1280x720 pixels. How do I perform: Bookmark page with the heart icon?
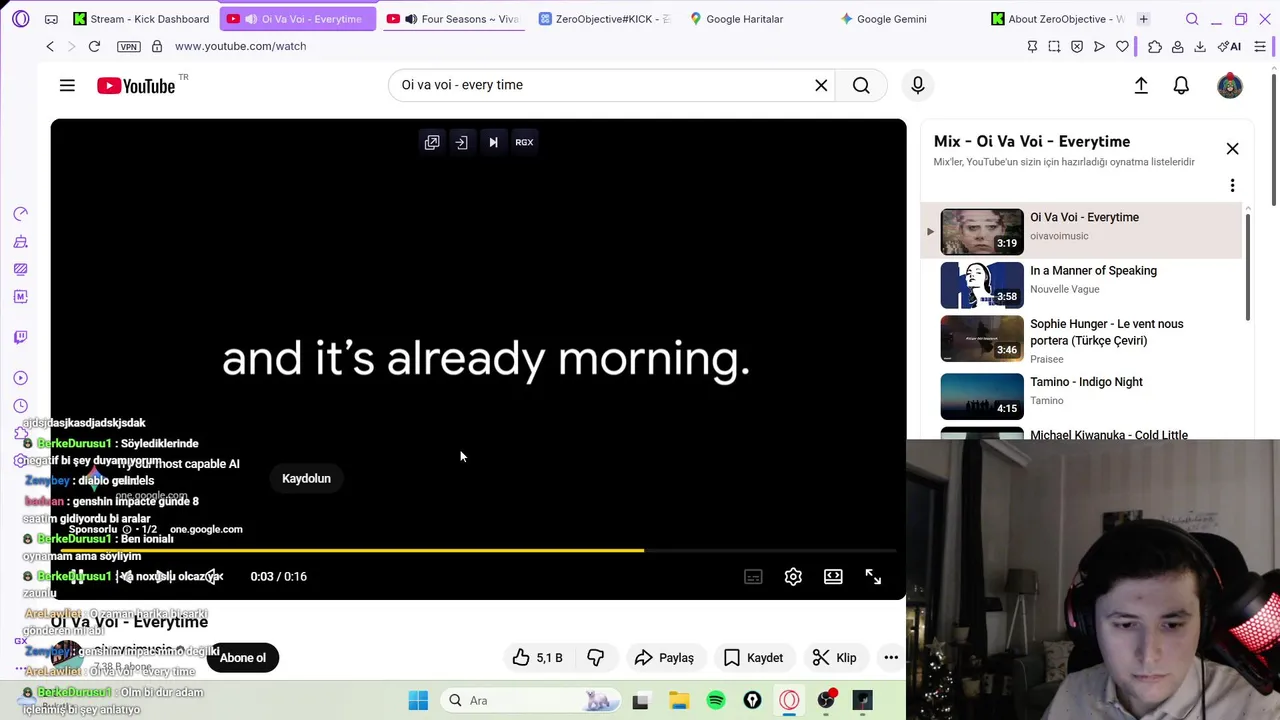coord(1122,46)
